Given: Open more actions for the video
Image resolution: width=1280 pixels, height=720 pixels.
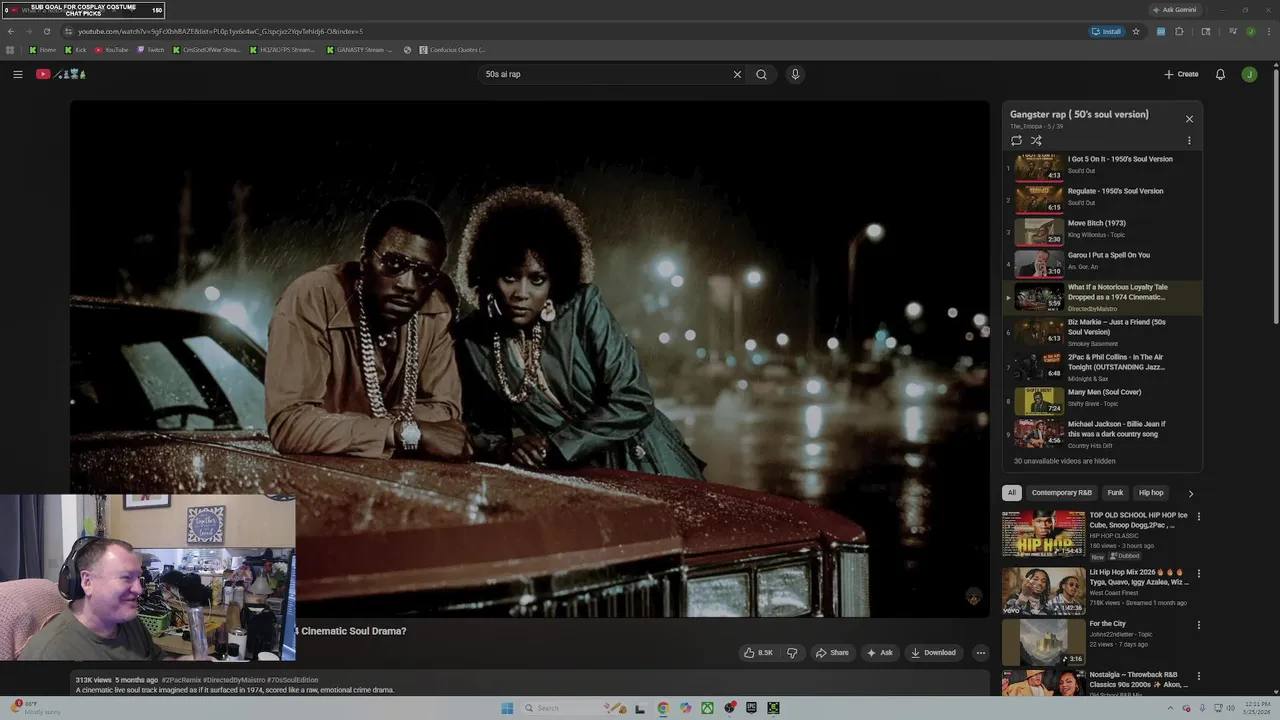Looking at the screenshot, I should (x=980, y=653).
